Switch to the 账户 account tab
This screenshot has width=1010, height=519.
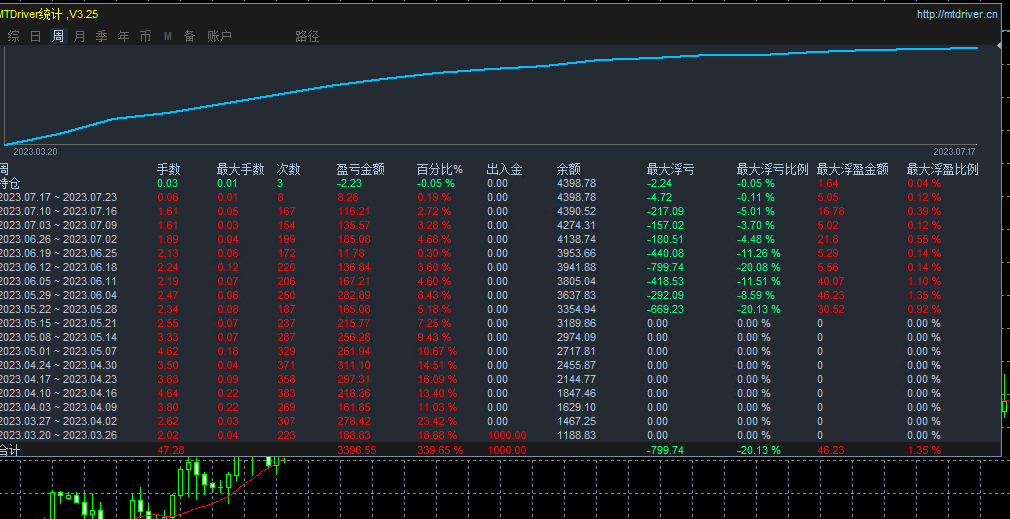[x=219, y=37]
